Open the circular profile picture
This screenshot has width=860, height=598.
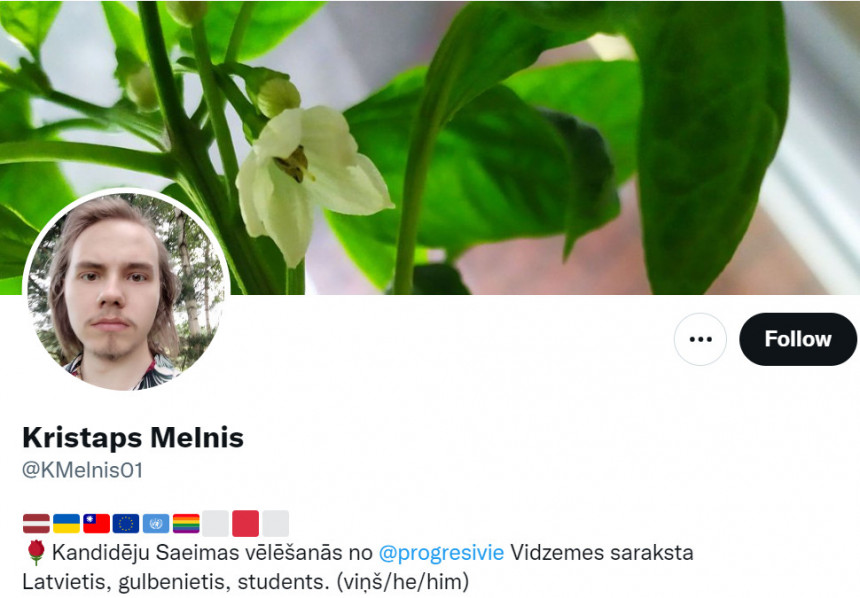[x=126, y=292]
